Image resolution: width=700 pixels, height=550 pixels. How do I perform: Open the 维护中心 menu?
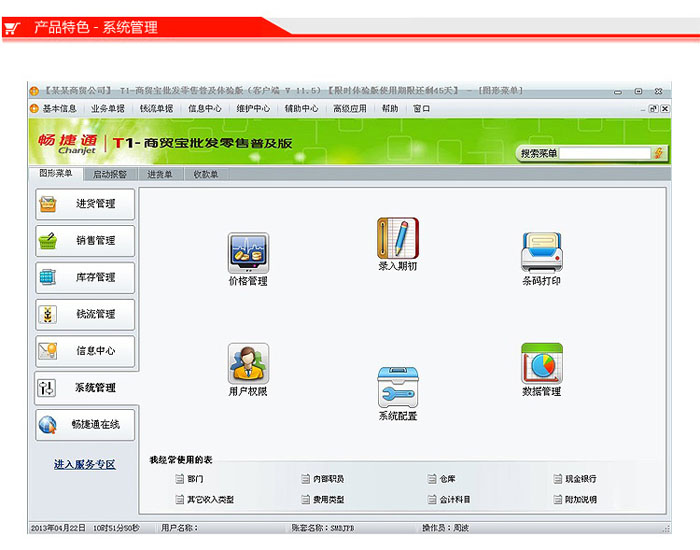click(253, 108)
